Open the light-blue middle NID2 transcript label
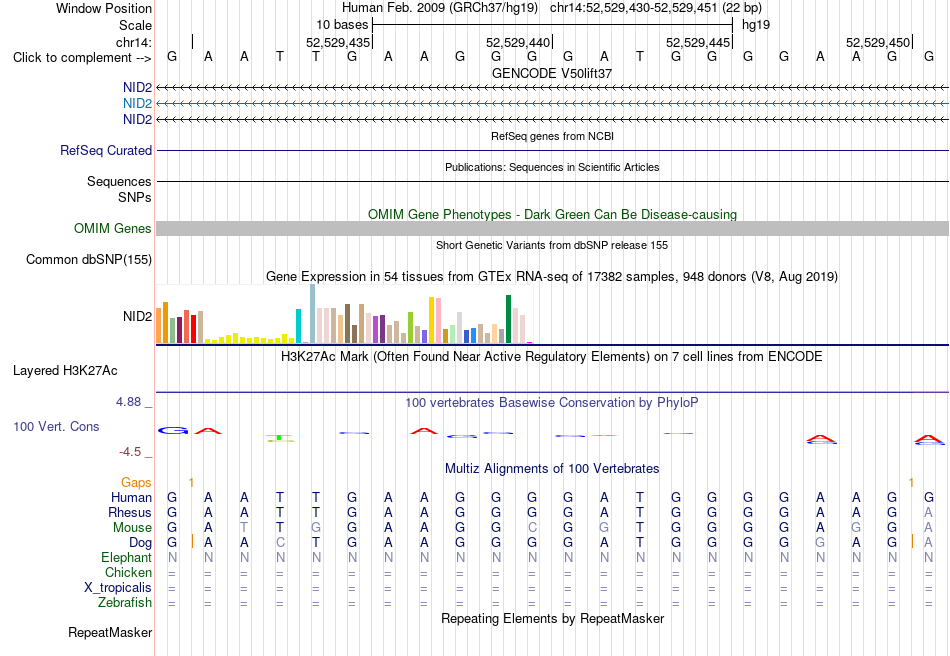Image resolution: width=950 pixels, height=656 pixels. [x=138, y=104]
